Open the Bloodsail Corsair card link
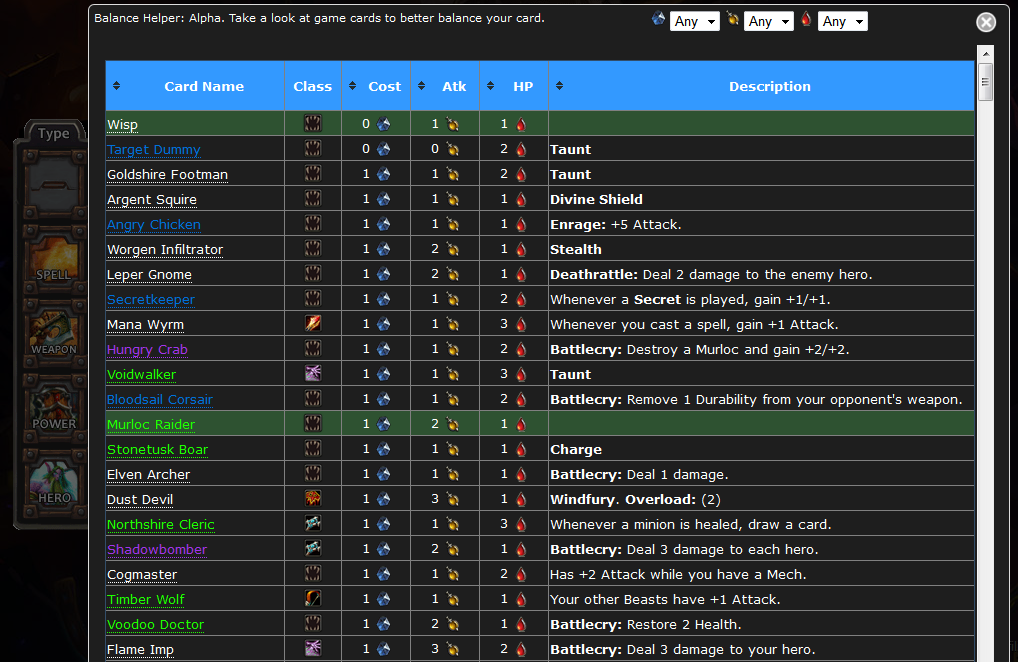The width and height of the screenshot is (1018, 662). tap(160, 399)
